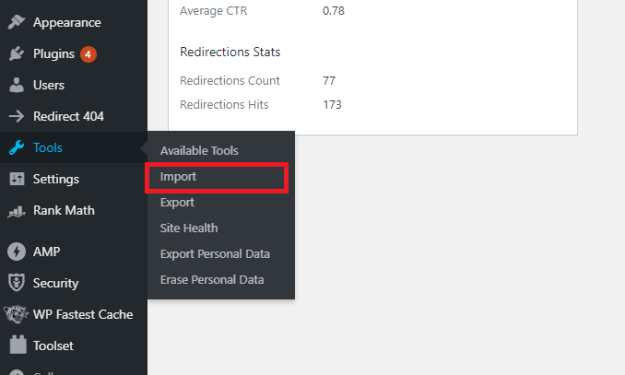
Task: Click the Rank Math chart icon
Action: (16, 211)
